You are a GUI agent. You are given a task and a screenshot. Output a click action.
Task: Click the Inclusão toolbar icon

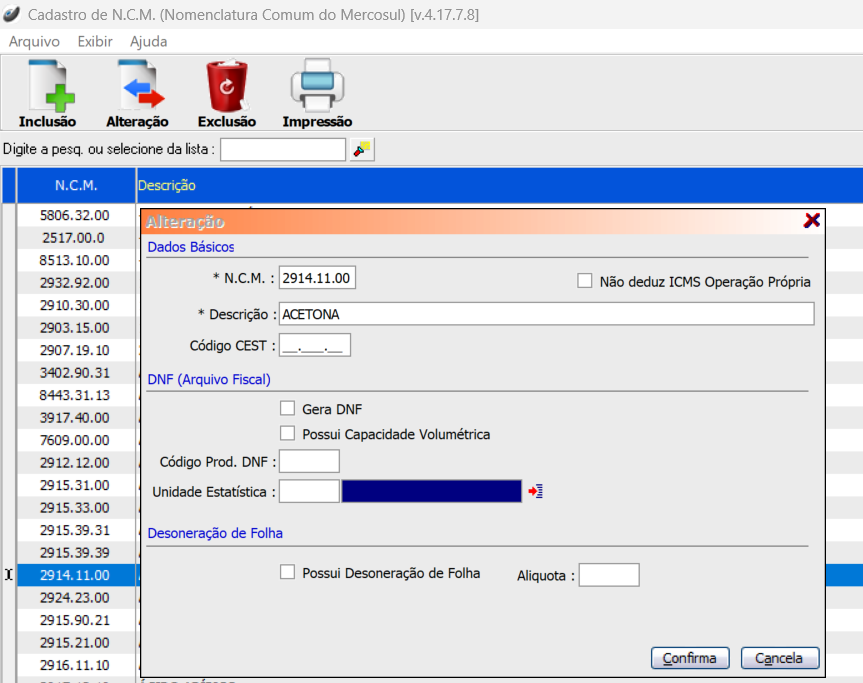47,87
